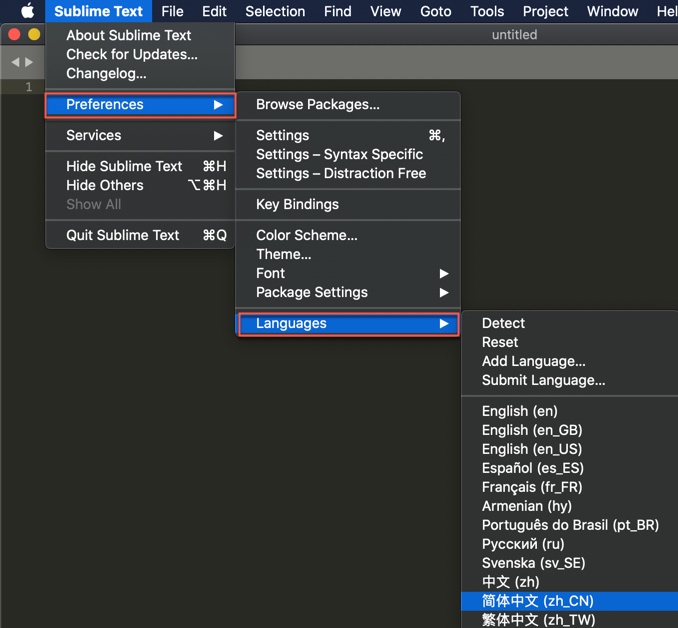Screen dimensions: 678x628
Task: Expand the Services submenu
Action: 140,135
